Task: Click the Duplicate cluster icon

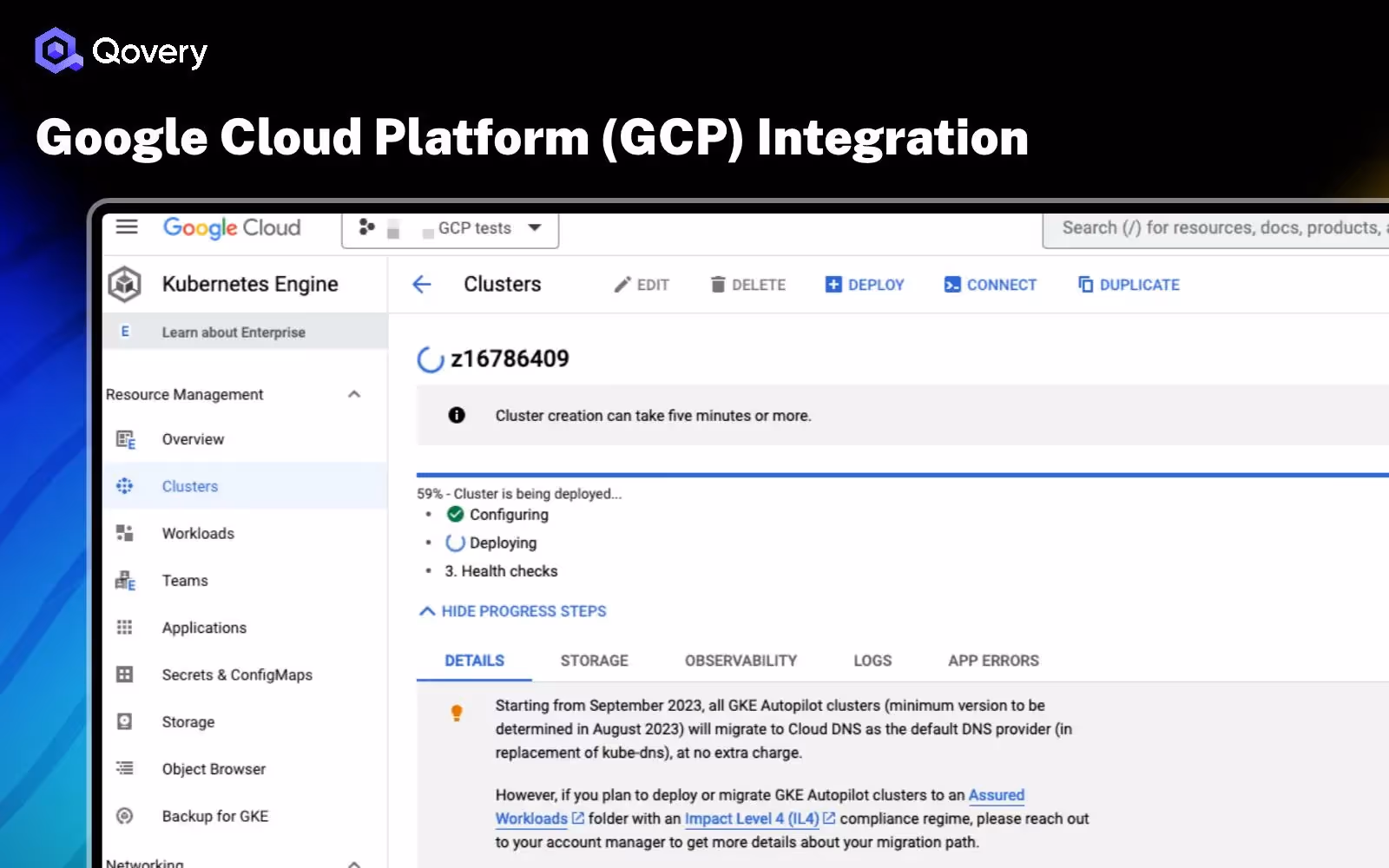Action: [x=1084, y=284]
